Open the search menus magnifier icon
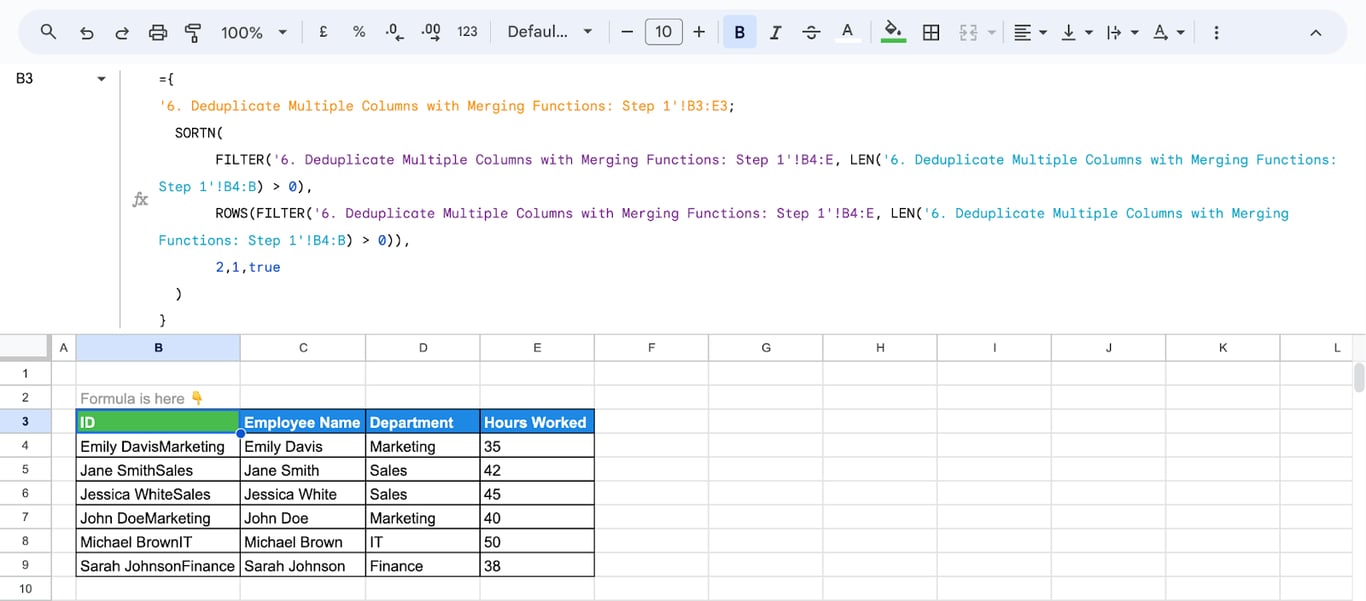Viewport: 1366px width, 601px height. click(48, 32)
